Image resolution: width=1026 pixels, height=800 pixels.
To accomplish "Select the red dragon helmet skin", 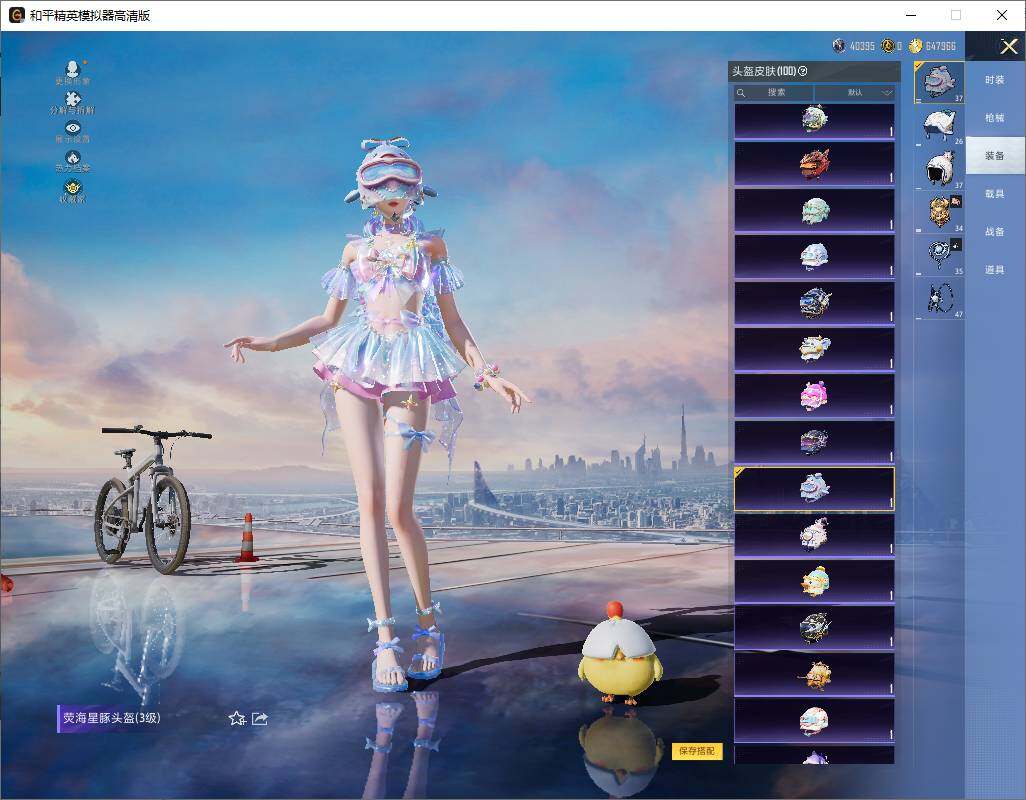I will pyautogui.click(x=814, y=164).
